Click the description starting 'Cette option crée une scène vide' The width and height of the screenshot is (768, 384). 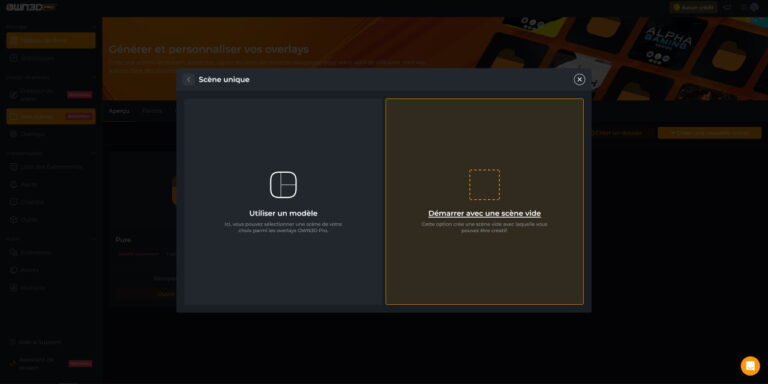coord(484,227)
